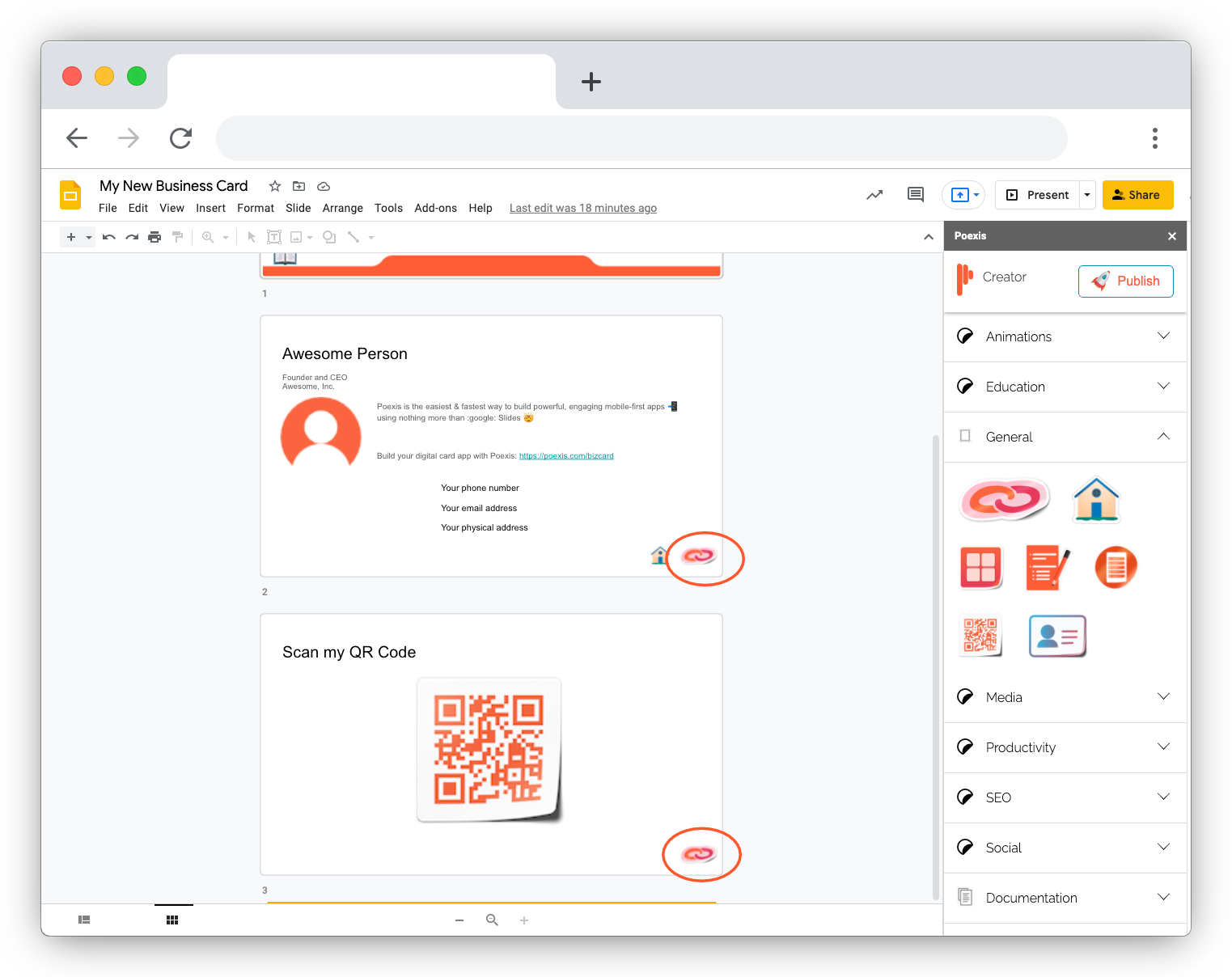The image size is (1232, 977).
Task: Go back in browser history
Action: pos(77,138)
